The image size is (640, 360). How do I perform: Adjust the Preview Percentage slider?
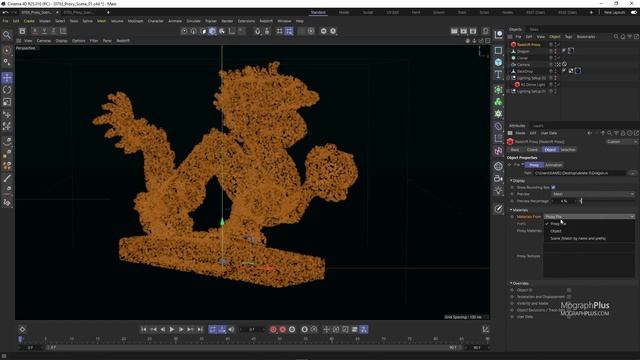(x=607, y=201)
